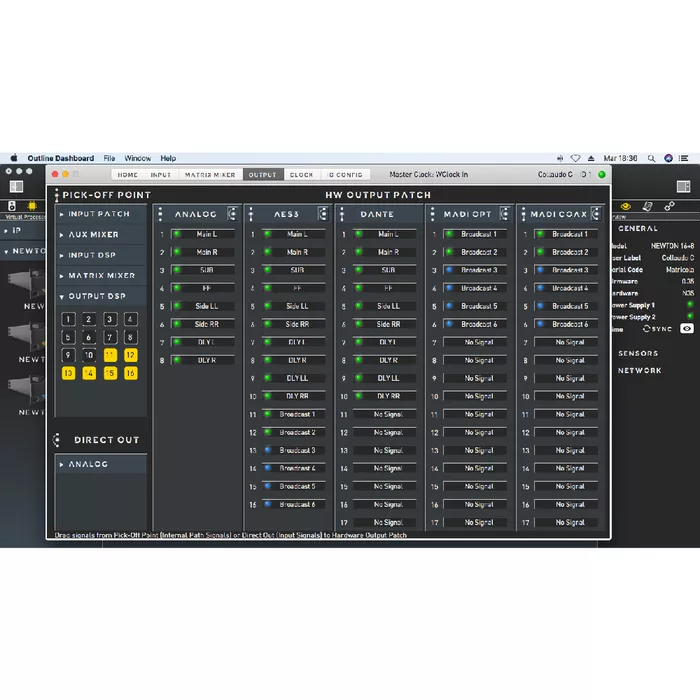700x700 pixels.
Task: Toggle yellow Output DSP channel 11 button
Action: click(x=110, y=355)
